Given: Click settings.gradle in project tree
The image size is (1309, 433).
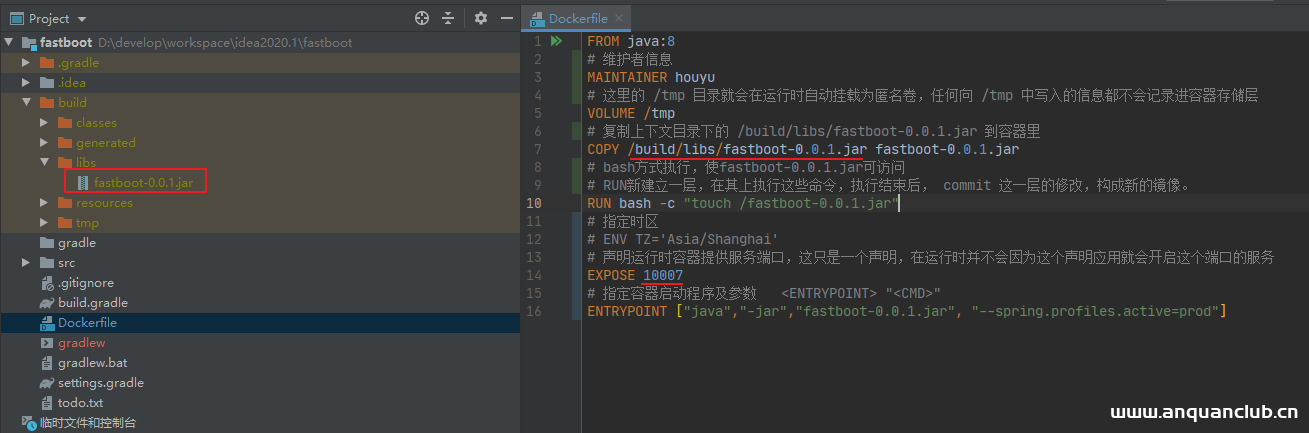Looking at the screenshot, I should [100, 383].
